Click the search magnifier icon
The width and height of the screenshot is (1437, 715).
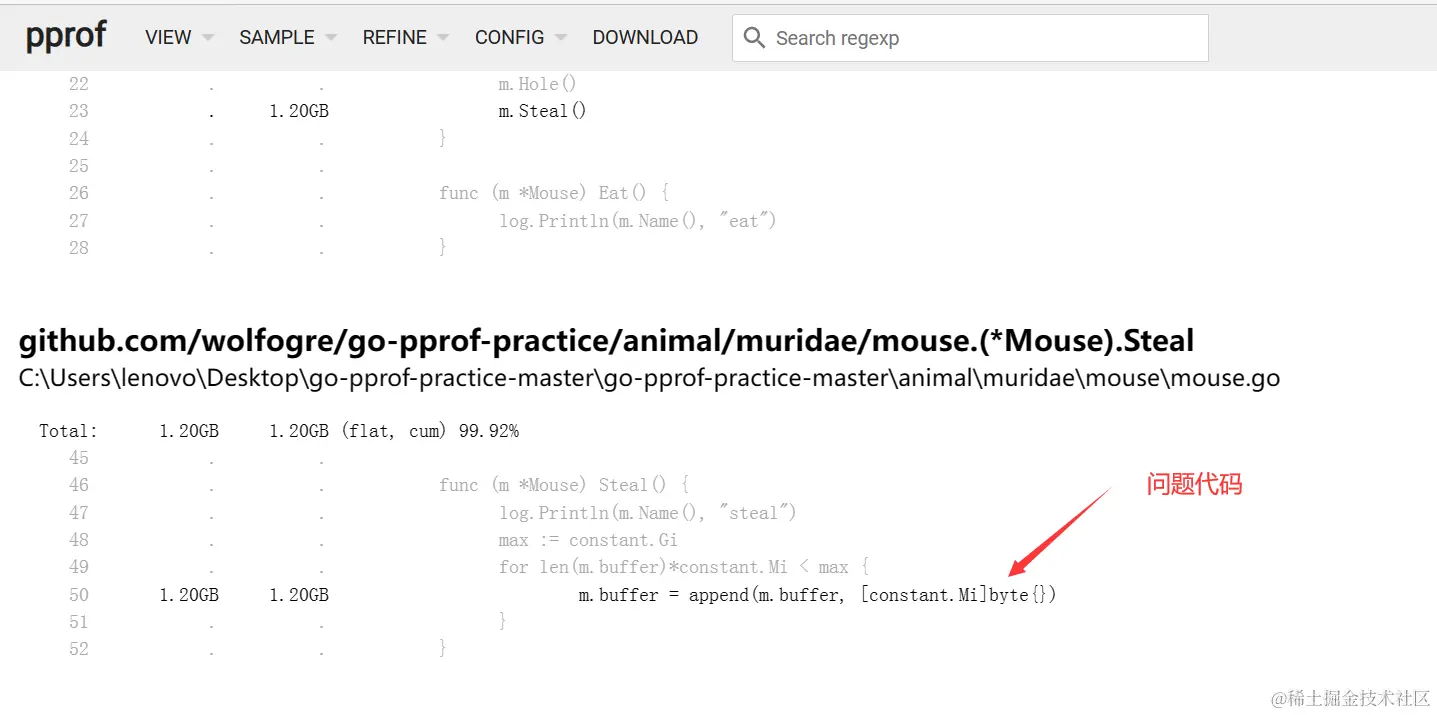(755, 38)
